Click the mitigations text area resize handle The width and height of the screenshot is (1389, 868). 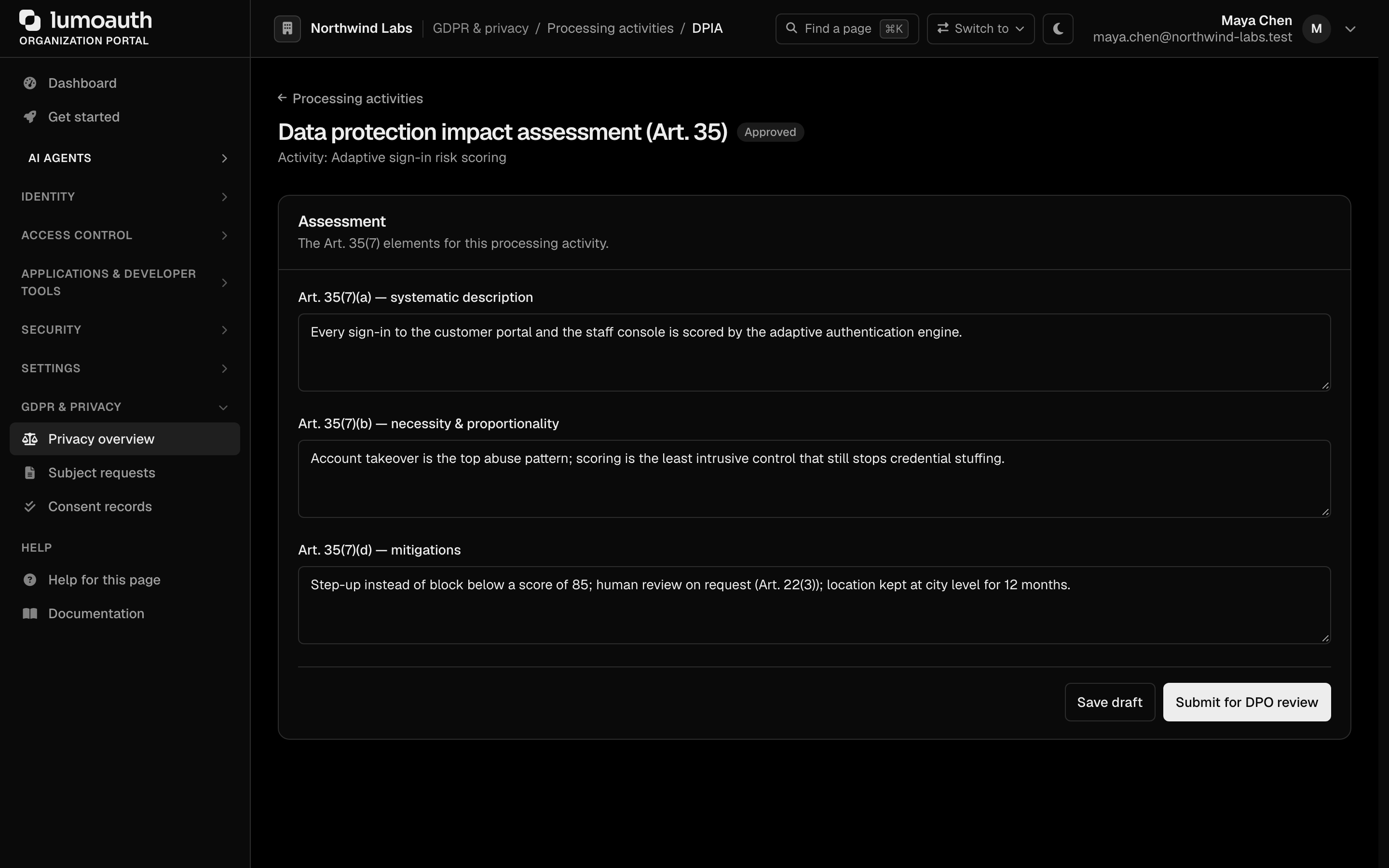tap(1325, 638)
